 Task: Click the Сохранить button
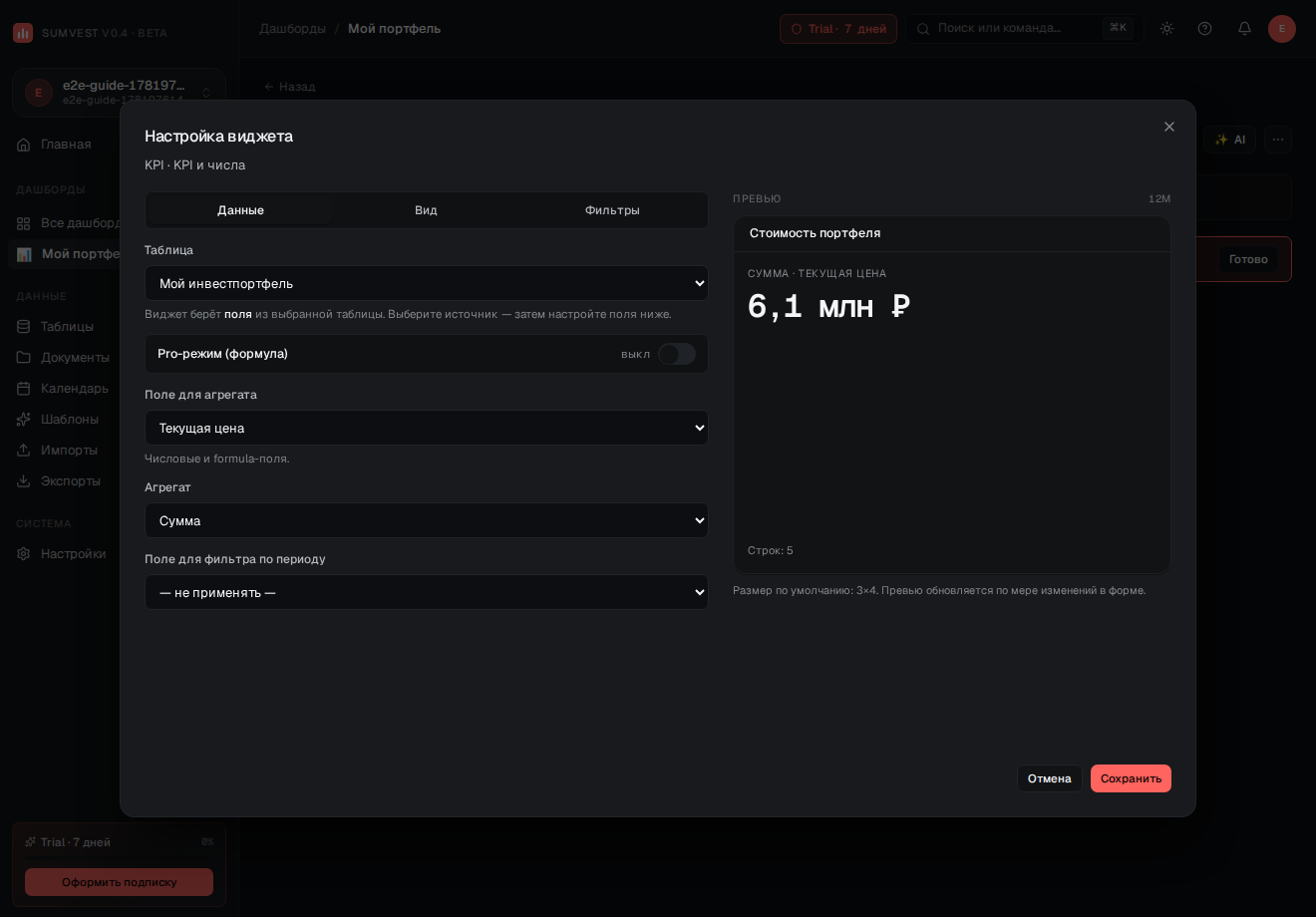(x=1131, y=778)
